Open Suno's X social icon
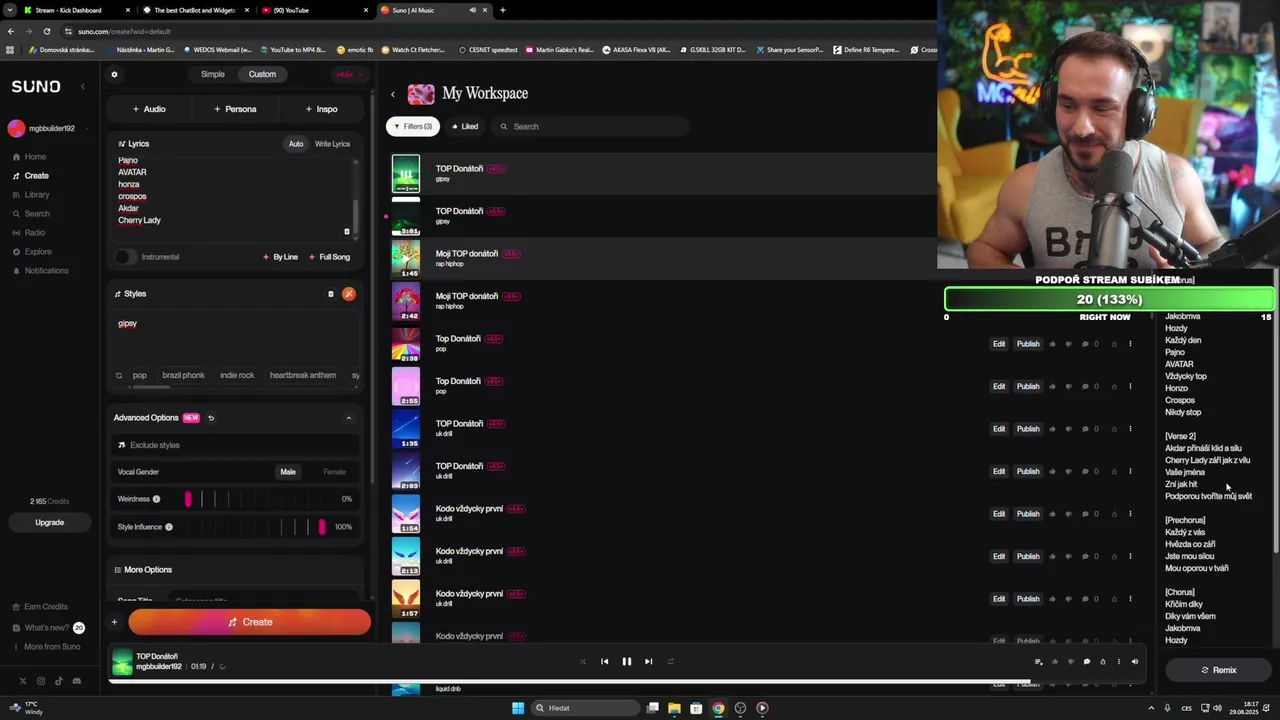This screenshot has width=1280, height=720. [22, 681]
